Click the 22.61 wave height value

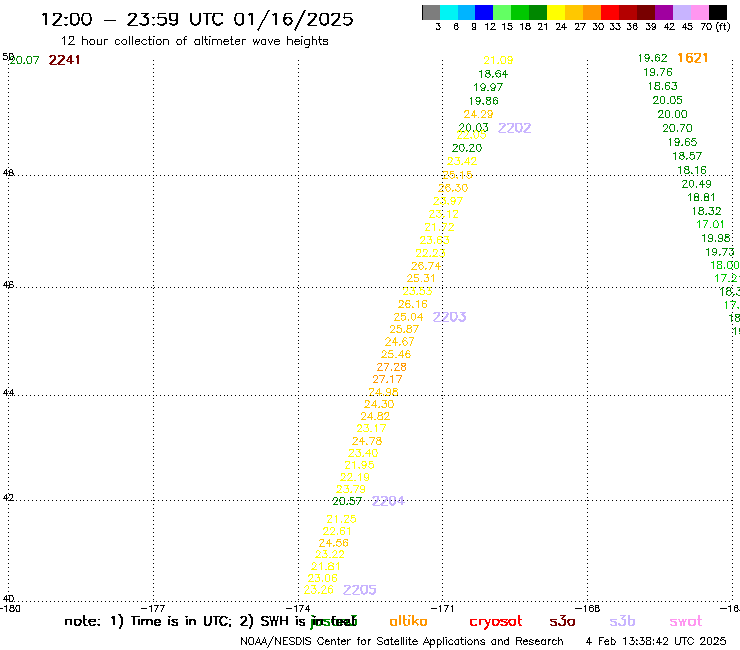pos(337,531)
